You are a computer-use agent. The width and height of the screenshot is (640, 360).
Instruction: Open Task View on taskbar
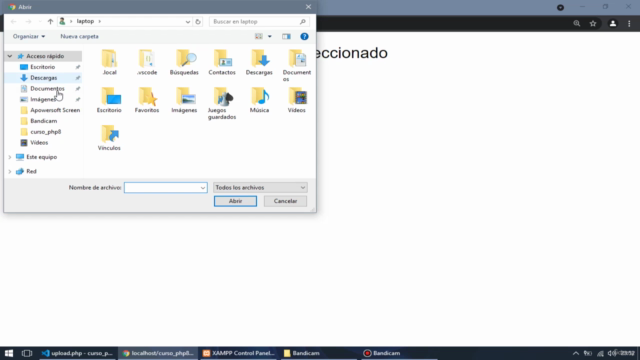click(27, 353)
